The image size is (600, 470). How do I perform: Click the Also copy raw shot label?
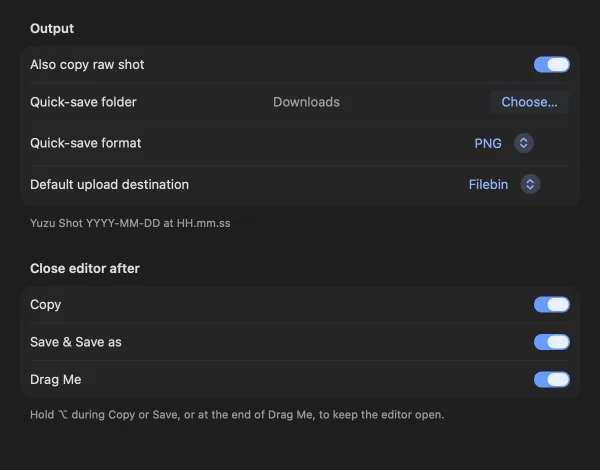coord(87,65)
